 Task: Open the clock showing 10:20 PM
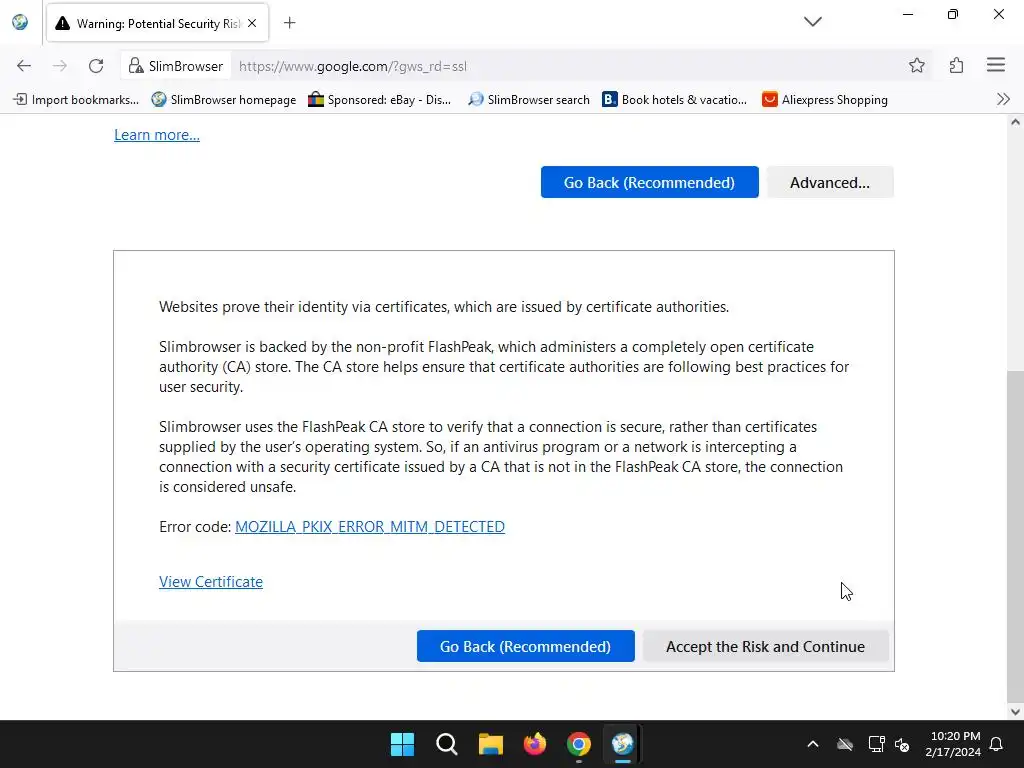tap(953, 744)
